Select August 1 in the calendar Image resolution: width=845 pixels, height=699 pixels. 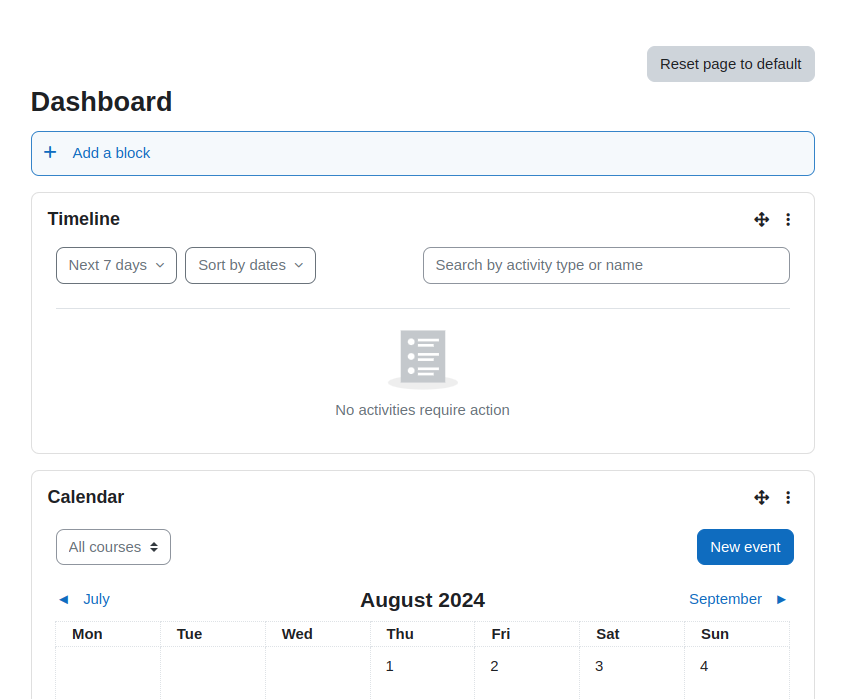(390, 666)
